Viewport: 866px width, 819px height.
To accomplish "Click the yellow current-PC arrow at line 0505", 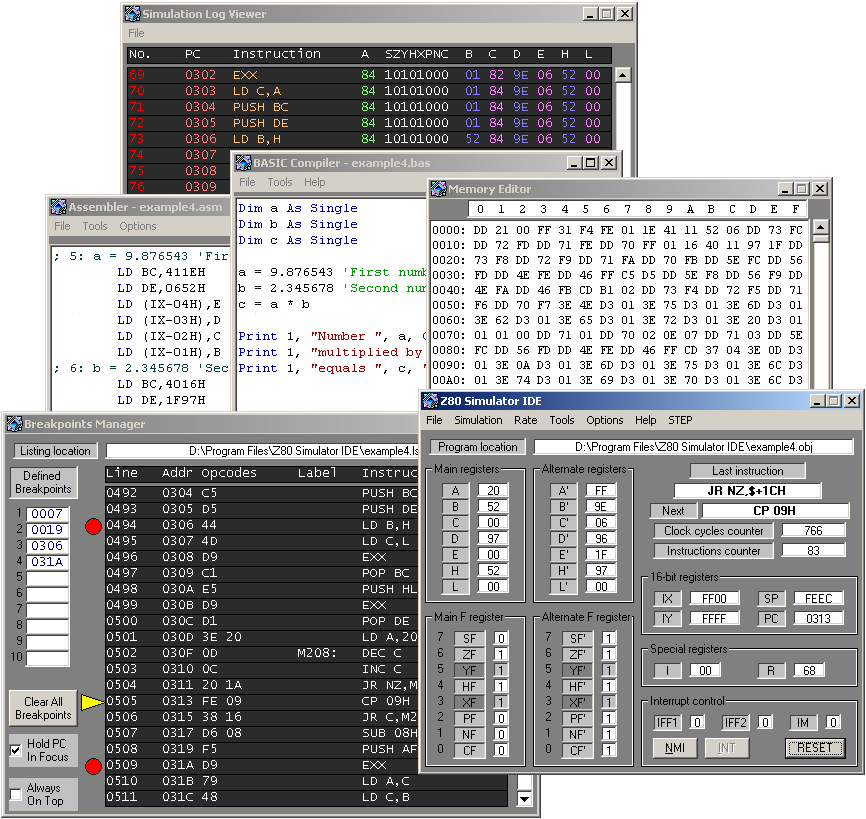I will pyautogui.click(x=92, y=702).
